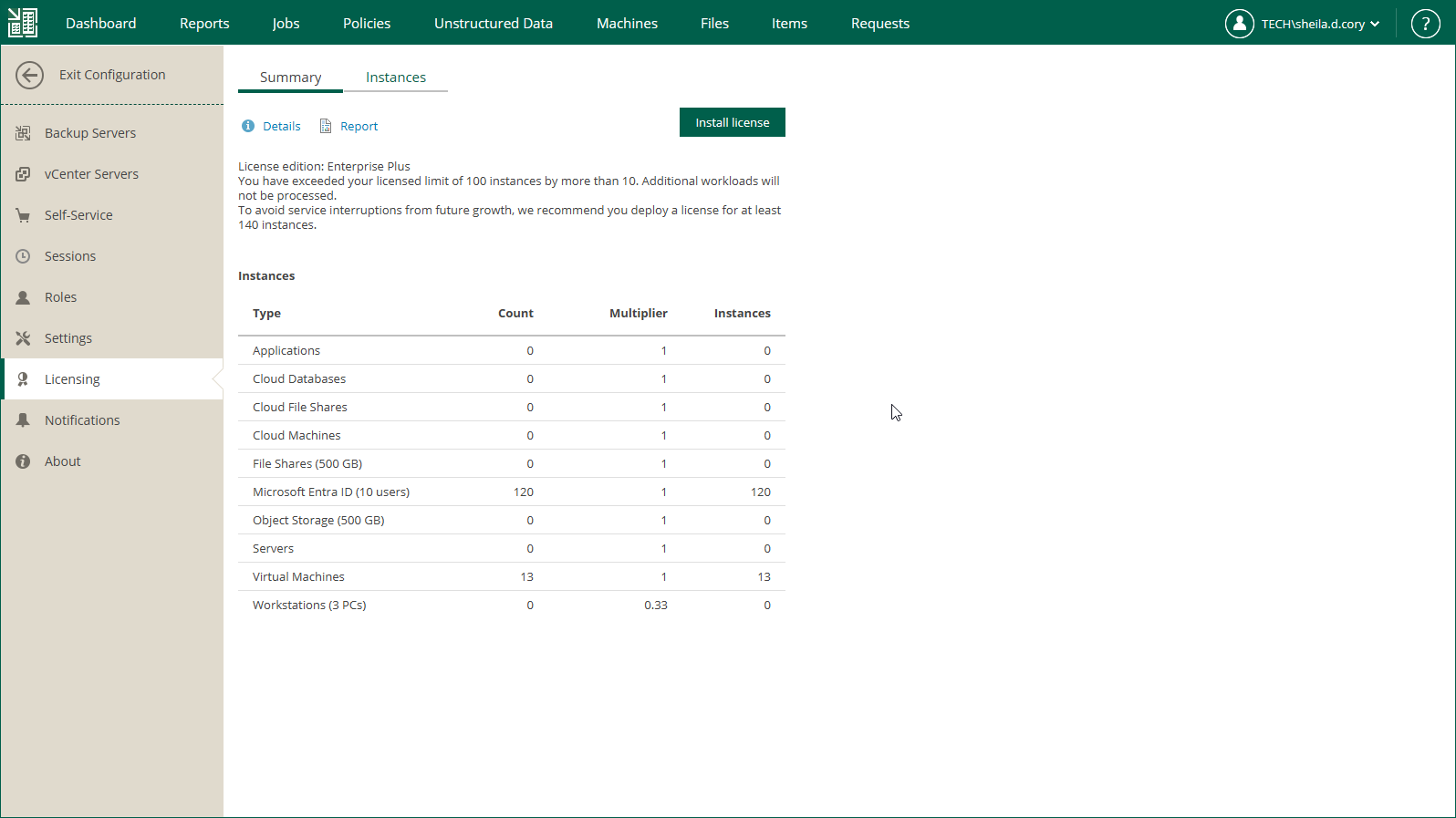The height and width of the screenshot is (818, 1456).
Task: Select the Microsoft Entra ID table row
Action: 512,492
